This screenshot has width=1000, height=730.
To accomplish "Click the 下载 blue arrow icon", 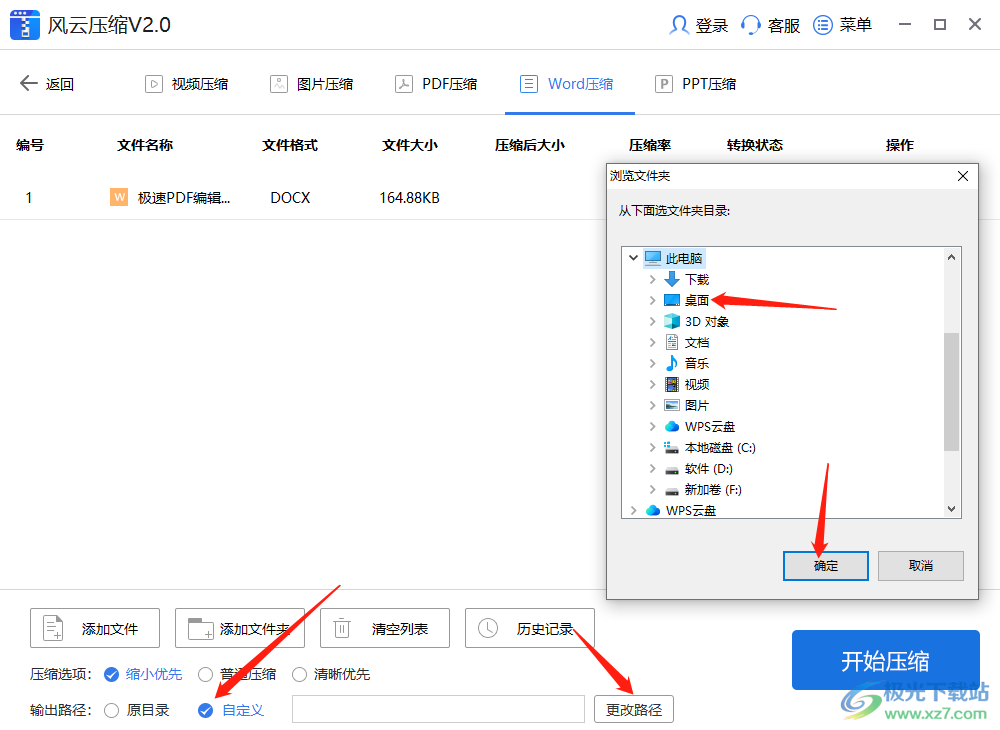I will (672, 279).
